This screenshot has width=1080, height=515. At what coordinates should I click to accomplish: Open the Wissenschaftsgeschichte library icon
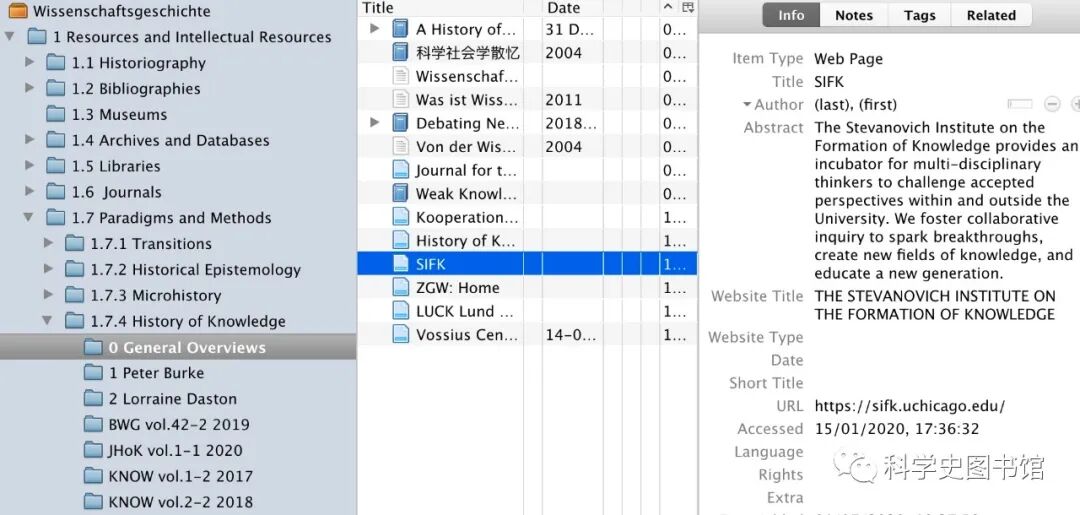pos(18,11)
